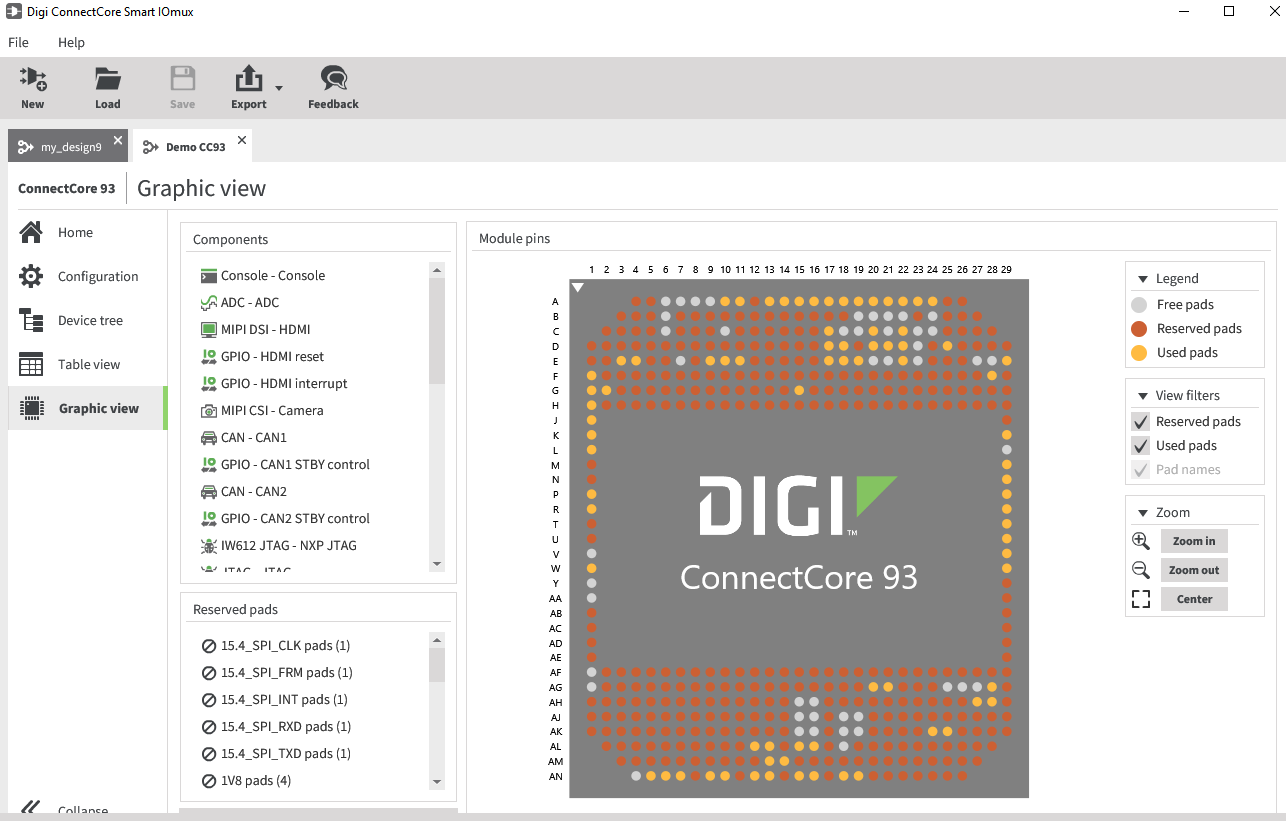Close the my_design9 tab
Viewport: 1286px width, 821px height.
118,140
